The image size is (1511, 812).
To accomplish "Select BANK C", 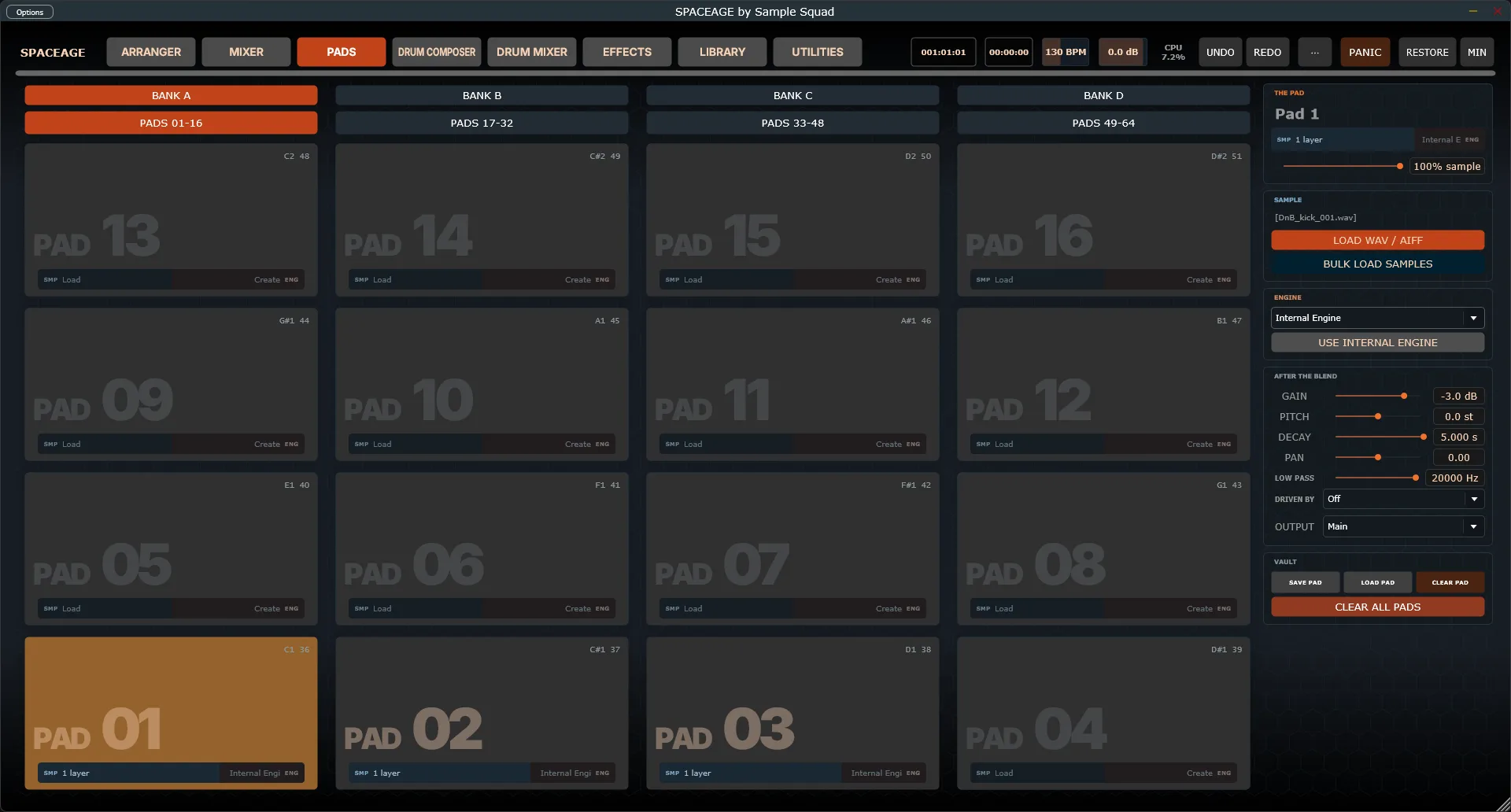I will pos(792,95).
